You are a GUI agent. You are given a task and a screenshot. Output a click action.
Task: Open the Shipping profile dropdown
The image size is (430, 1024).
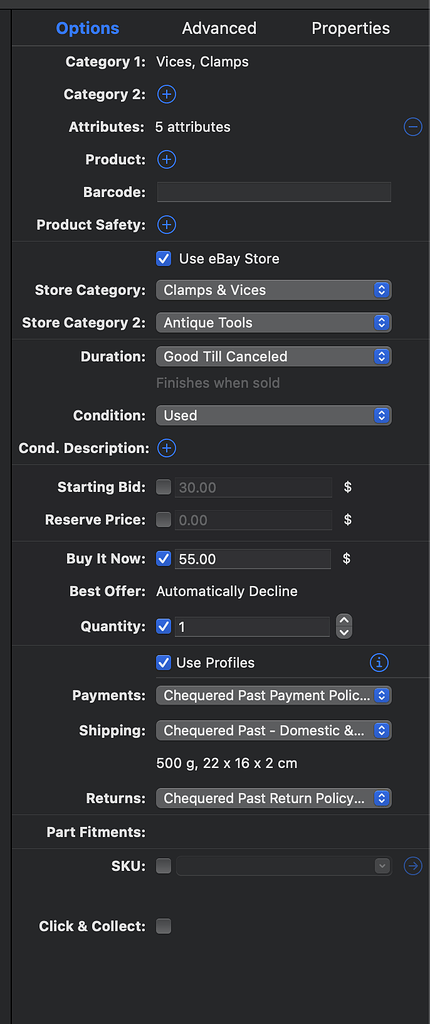click(x=273, y=730)
